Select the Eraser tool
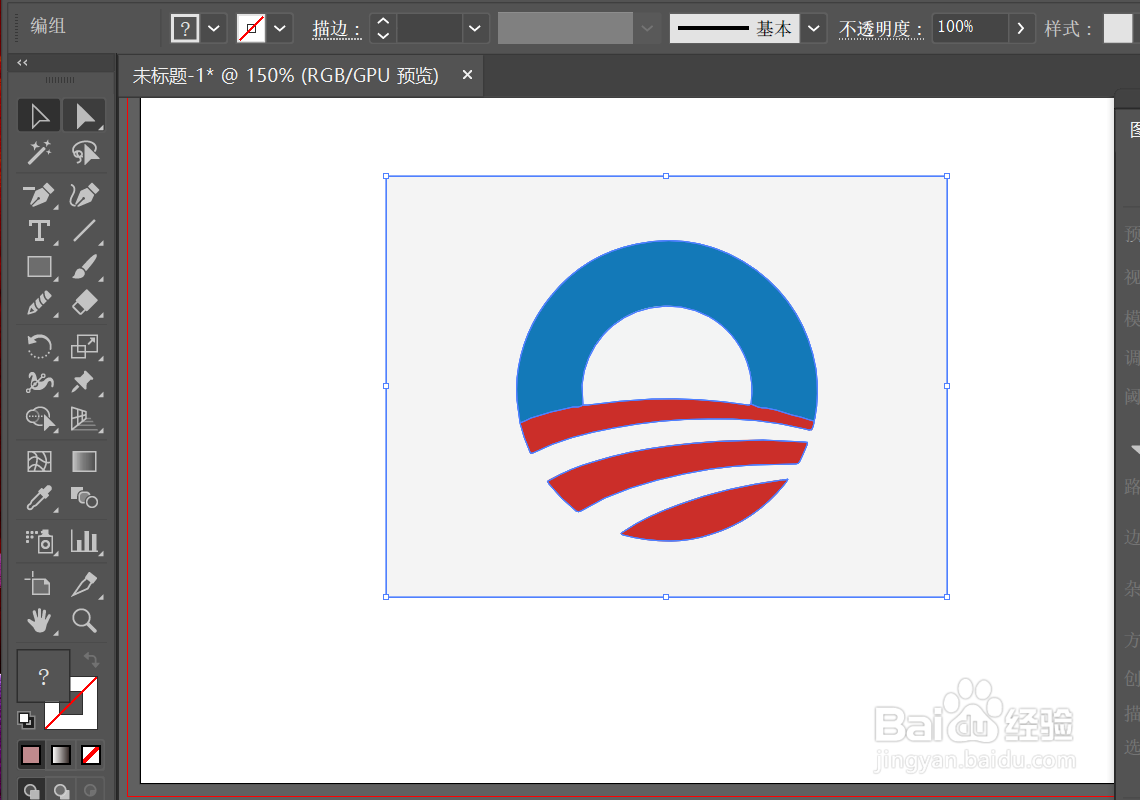This screenshot has width=1140, height=800. [x=84, y=303]
